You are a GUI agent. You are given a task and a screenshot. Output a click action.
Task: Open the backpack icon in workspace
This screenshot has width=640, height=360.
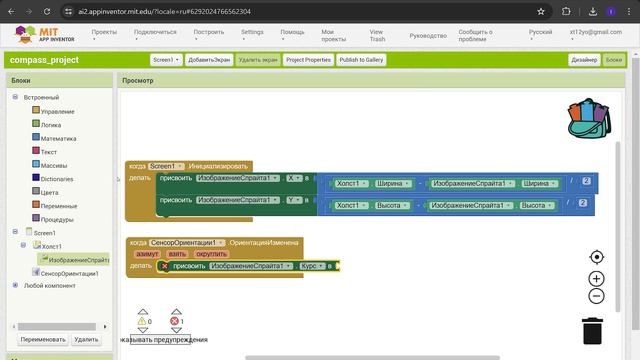point(589,118)
